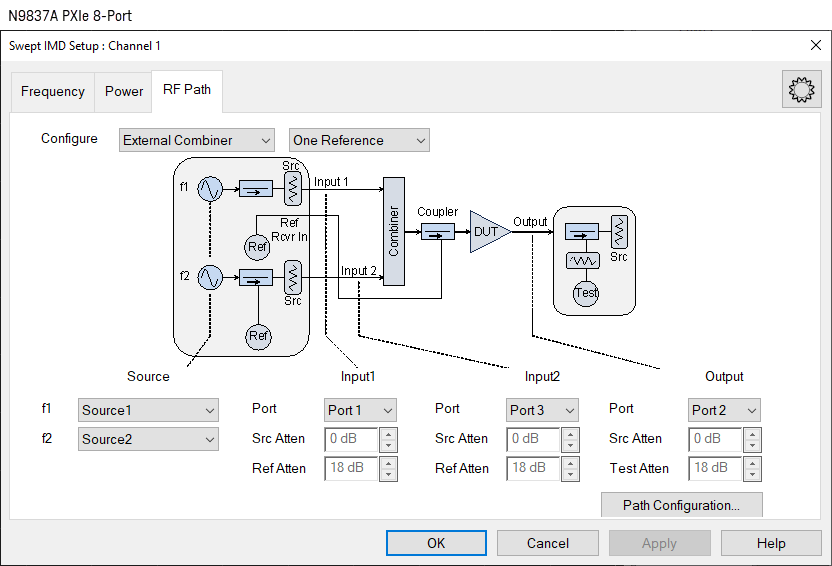Click the Coupler block before the DUT
Image resolution: width=832 pixels, height=566 pixels.
[437, 231]
